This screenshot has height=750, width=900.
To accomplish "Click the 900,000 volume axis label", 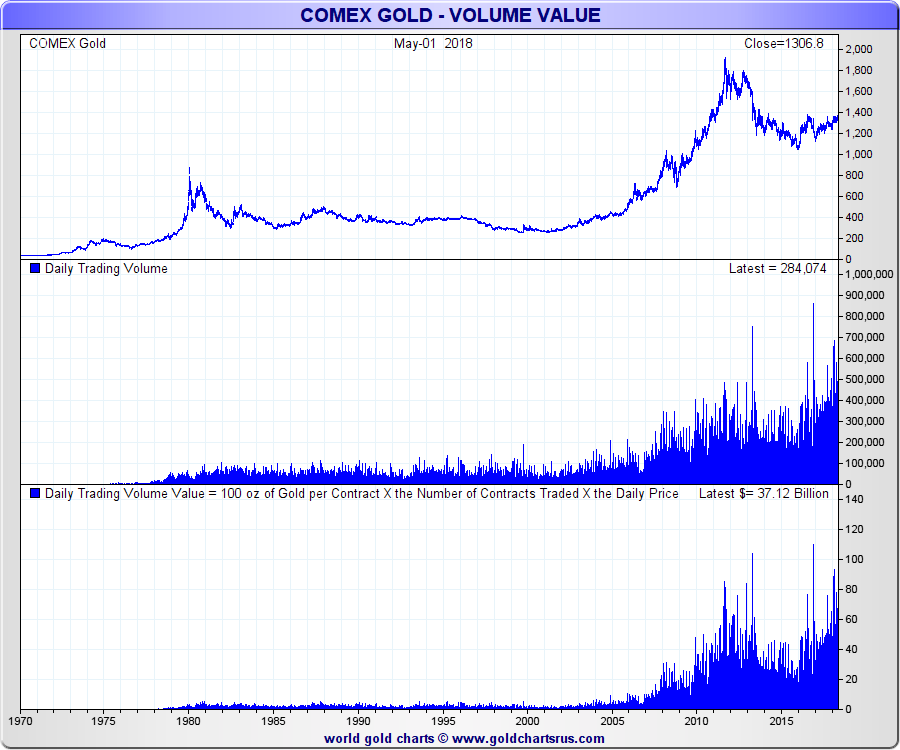I will [x=865, y=296].
